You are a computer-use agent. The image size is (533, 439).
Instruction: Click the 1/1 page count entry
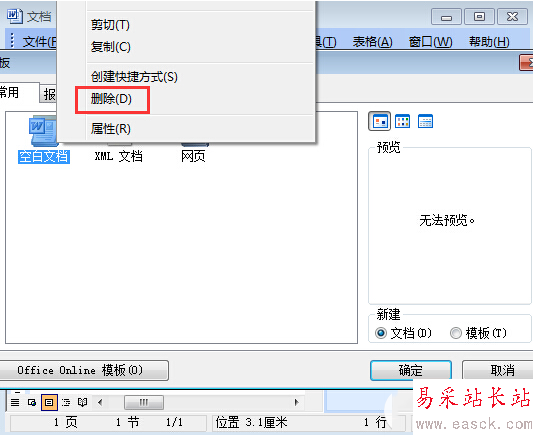click(174, 423)
